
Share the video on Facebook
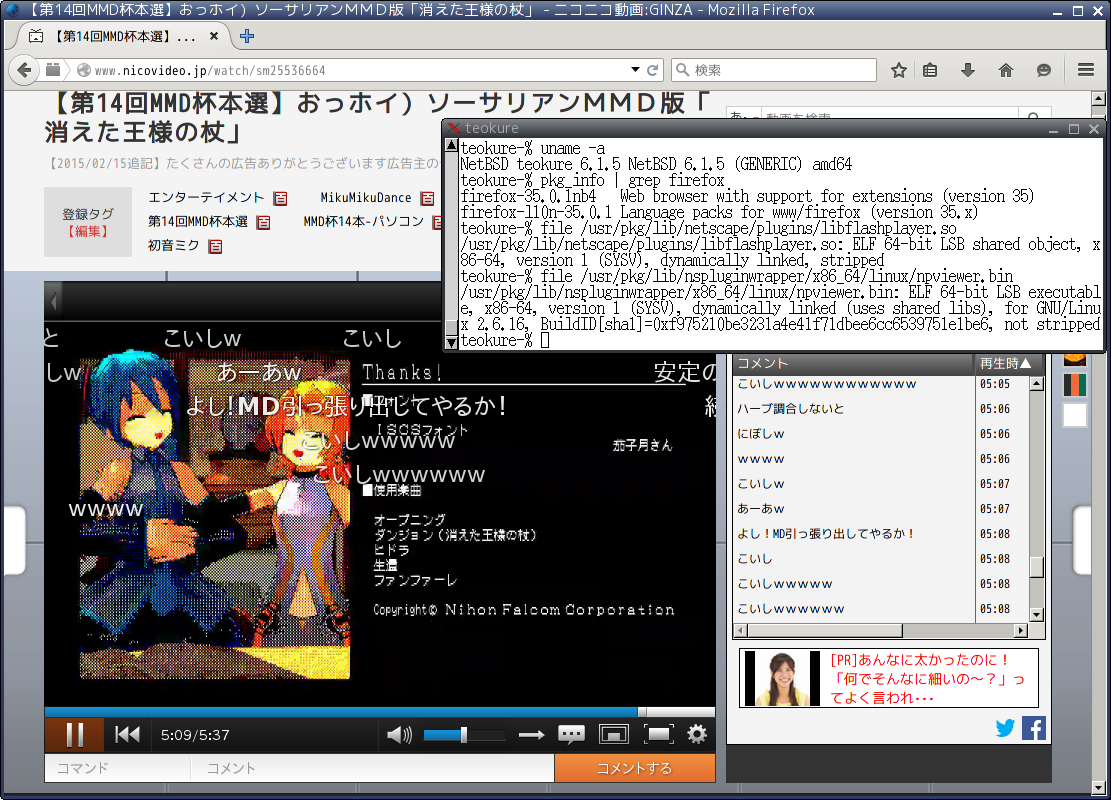tap(1034, 728)
